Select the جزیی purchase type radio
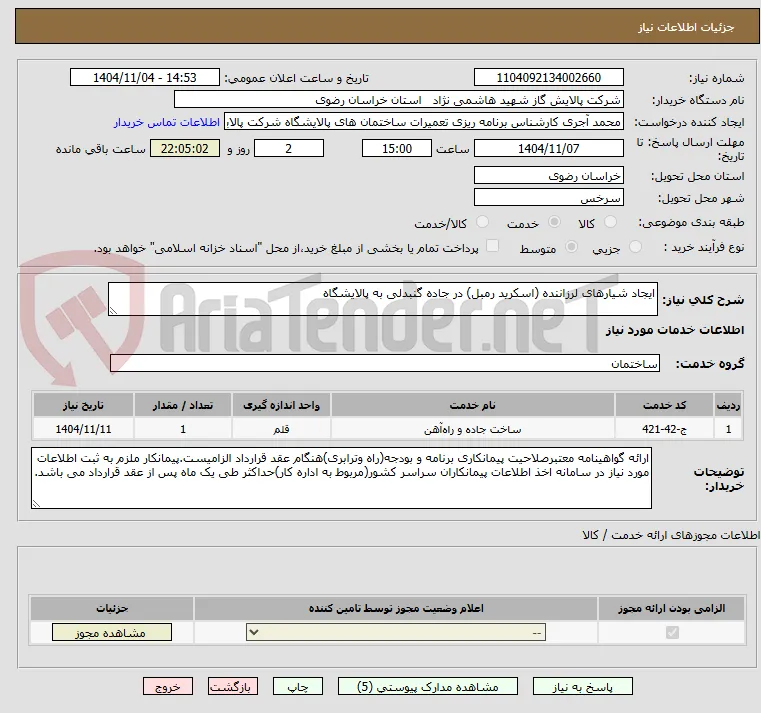The width and height of the screenshot is (761, 713). (x=635, y=247)
